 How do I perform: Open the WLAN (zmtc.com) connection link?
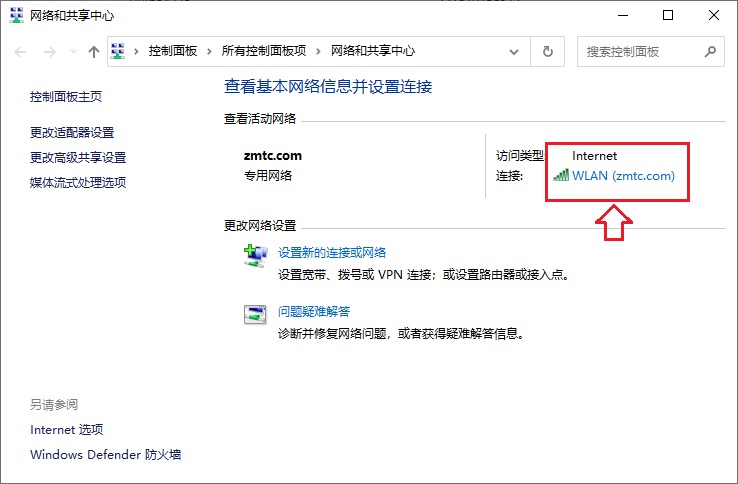(x=623, y=176)
